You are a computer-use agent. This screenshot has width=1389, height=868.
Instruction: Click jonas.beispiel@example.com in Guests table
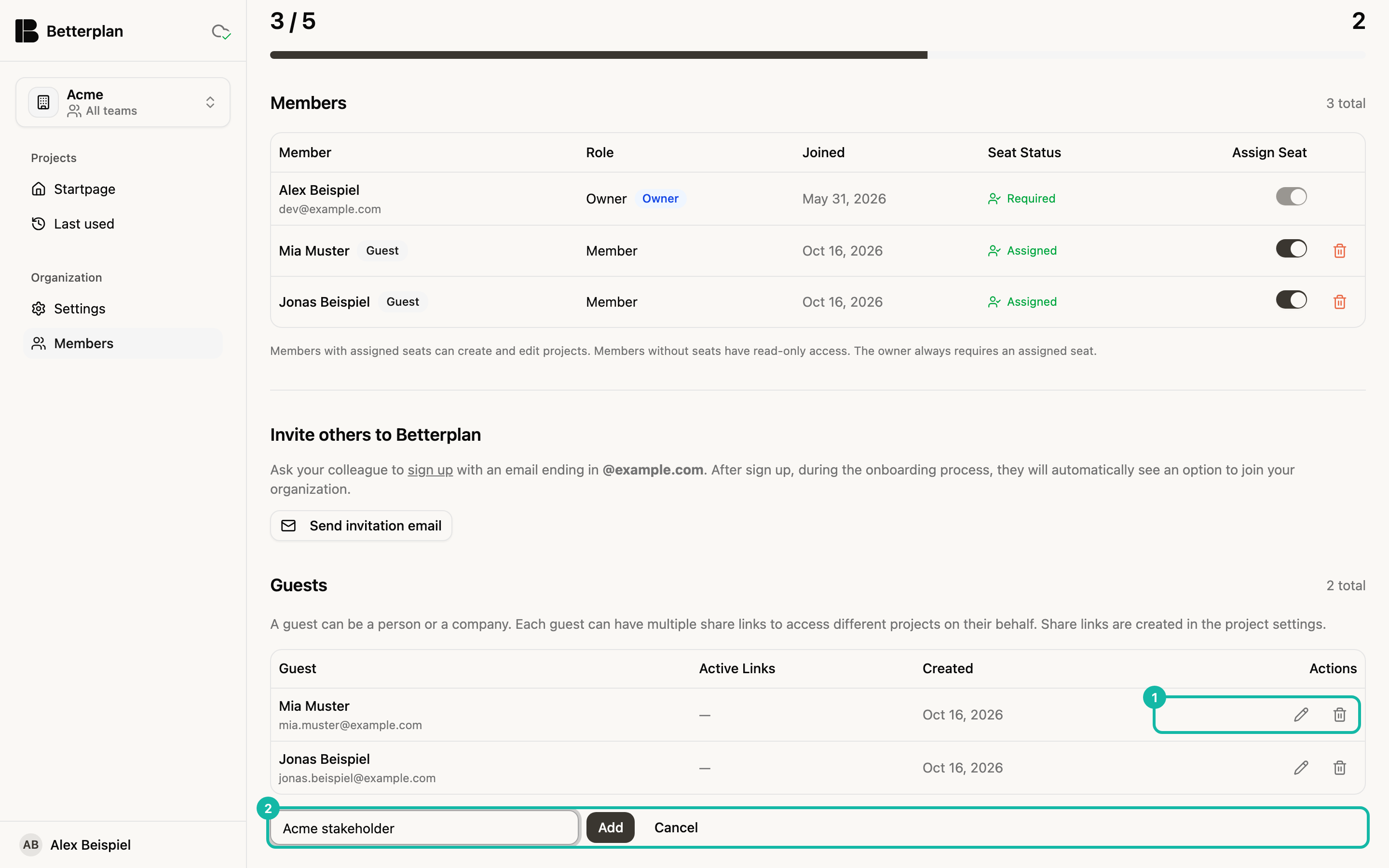(357, 778)
